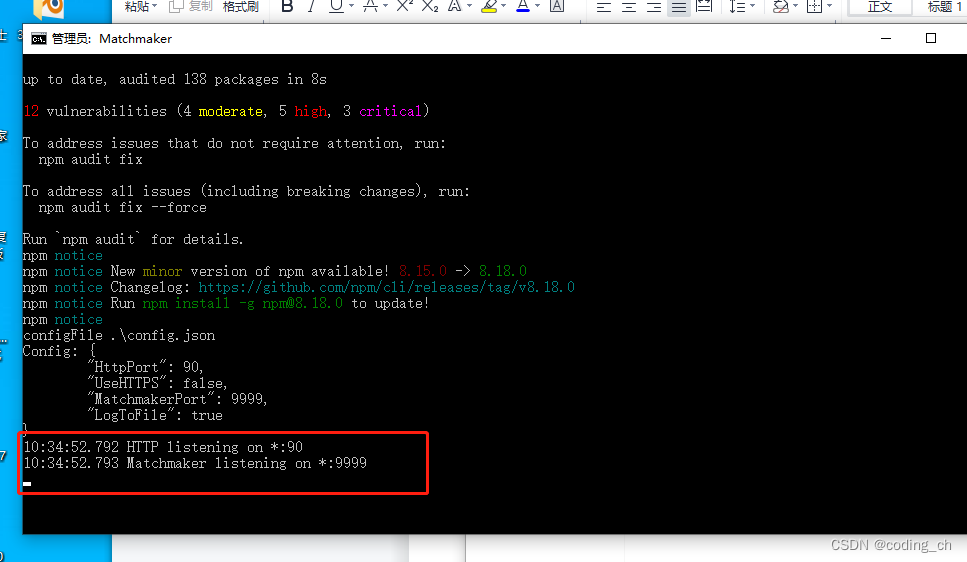Image resolution: width=967 pixels, height=562 pixels.
Task: Click the GitHub changelog URL in console
Action: tap(386, 287)
